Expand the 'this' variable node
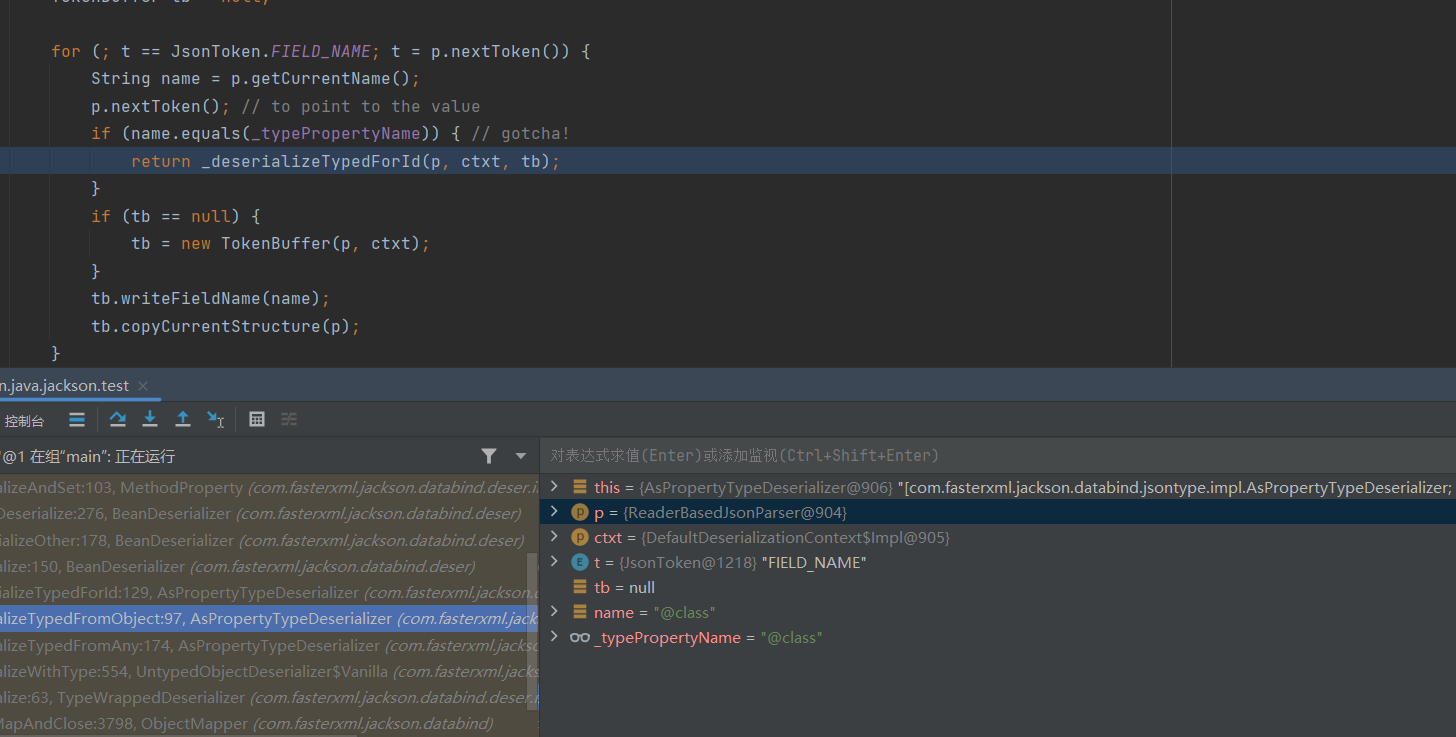The width and height of the screenshot is (1456, 737). pyautogui.click(x=554, y=486)
